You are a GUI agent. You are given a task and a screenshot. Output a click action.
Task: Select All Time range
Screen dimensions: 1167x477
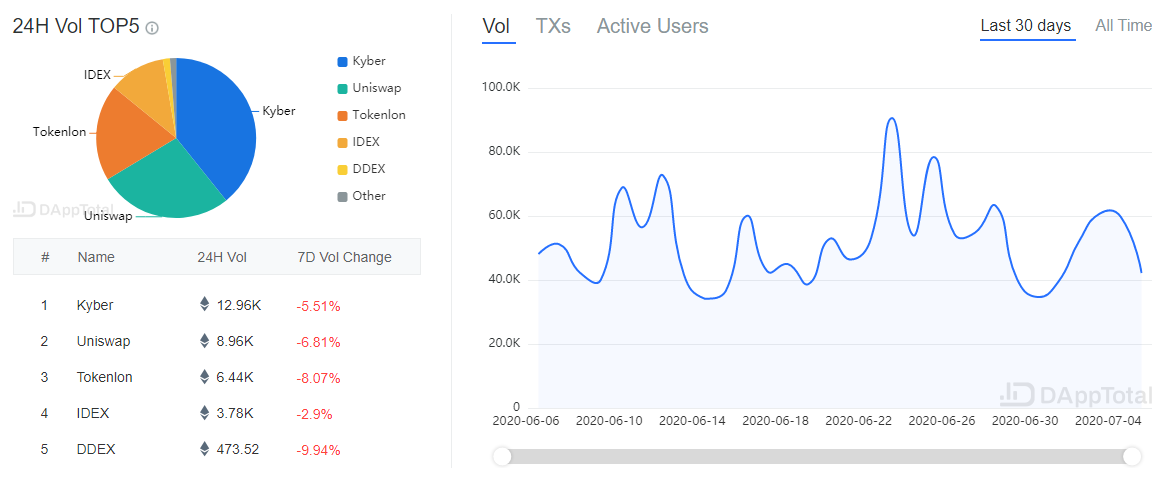click(1123, 25)
